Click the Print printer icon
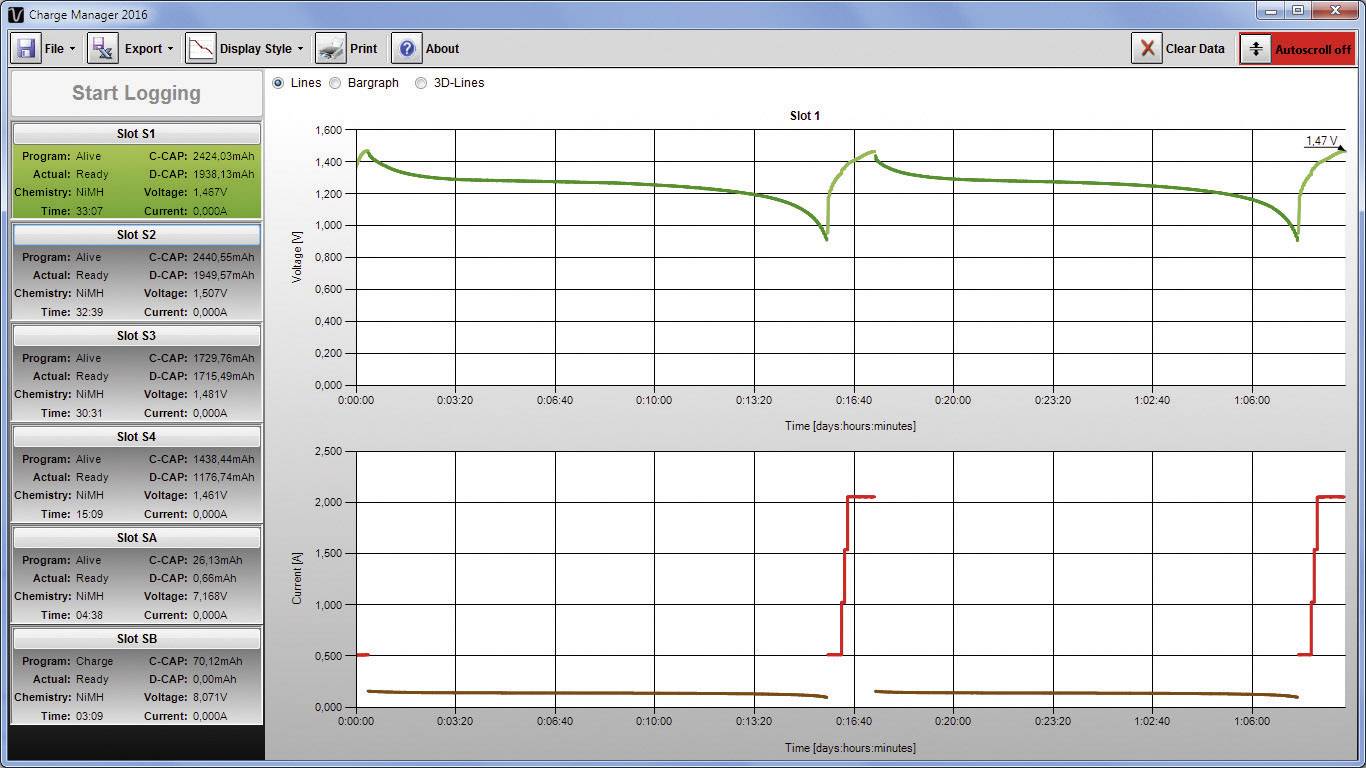1366x768 pixels. pyautogui.click(x=331, y=47)
